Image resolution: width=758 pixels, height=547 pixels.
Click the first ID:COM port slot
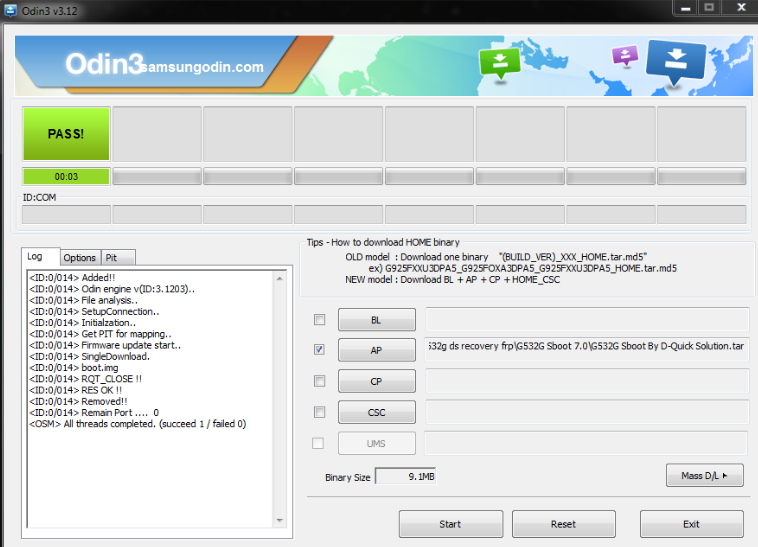coord(66,214)
